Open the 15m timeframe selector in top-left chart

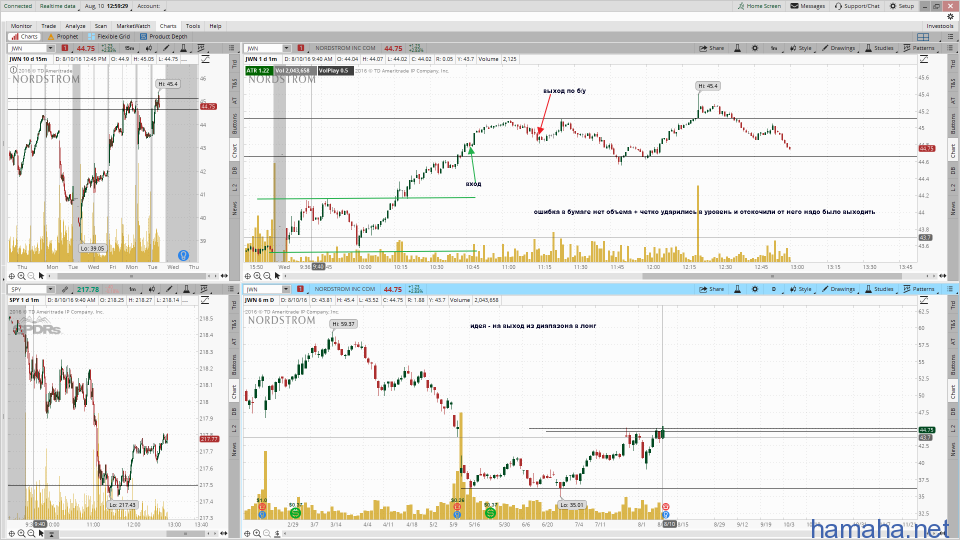click(130, 48)
